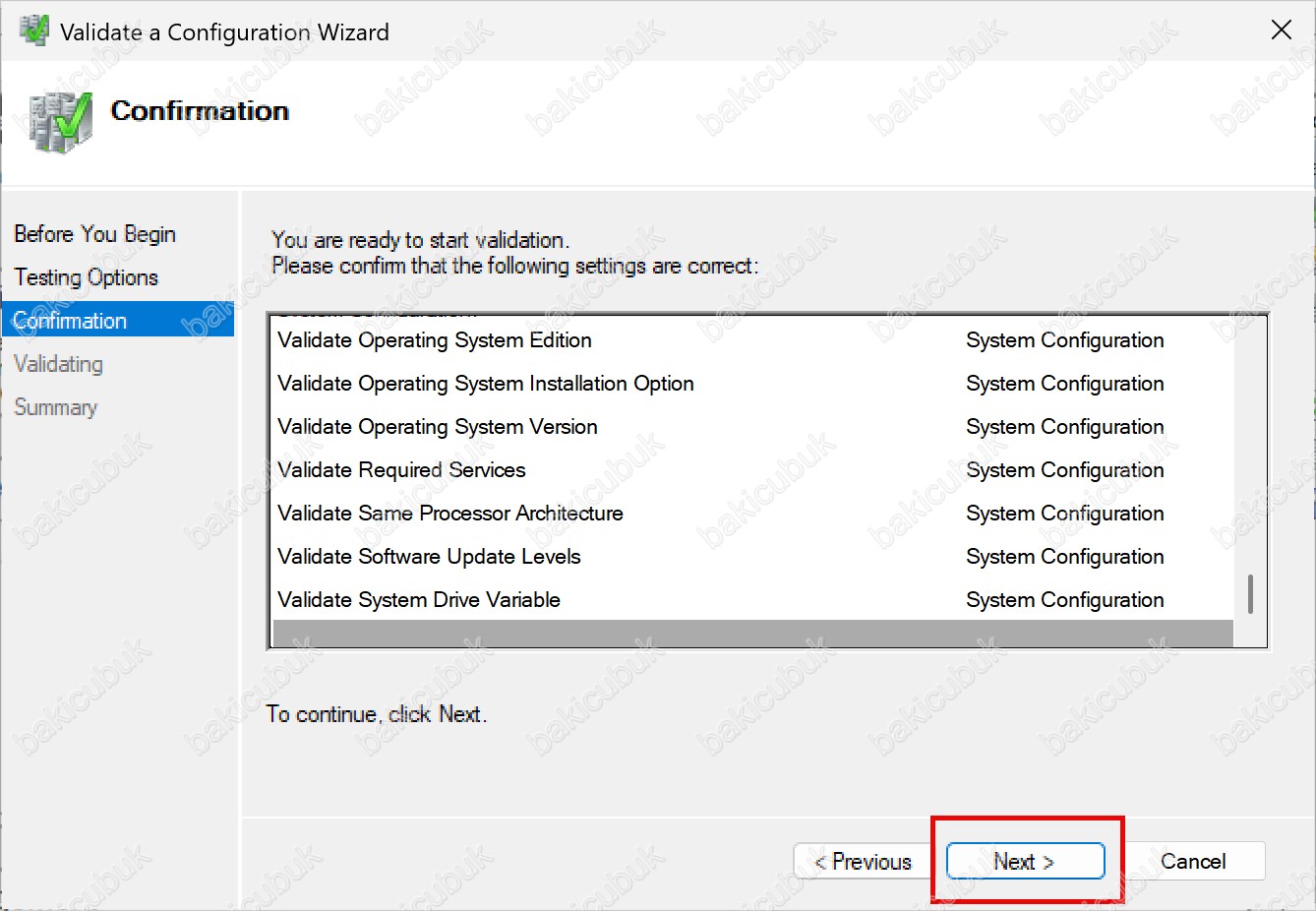Click the wizard icon in title bar

(x=34, y=30)
